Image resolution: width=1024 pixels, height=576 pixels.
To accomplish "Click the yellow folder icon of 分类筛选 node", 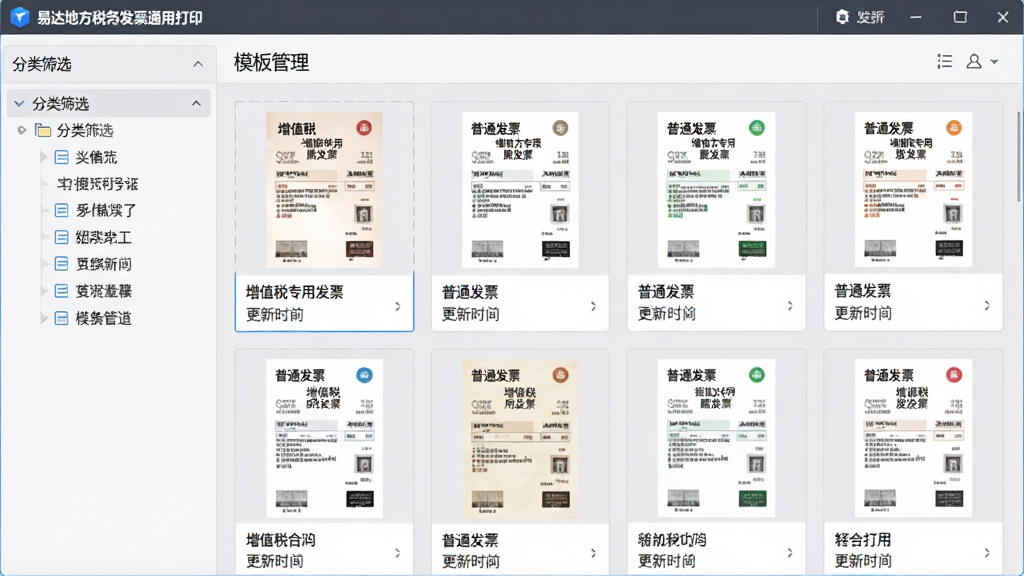I will (43, 130).
